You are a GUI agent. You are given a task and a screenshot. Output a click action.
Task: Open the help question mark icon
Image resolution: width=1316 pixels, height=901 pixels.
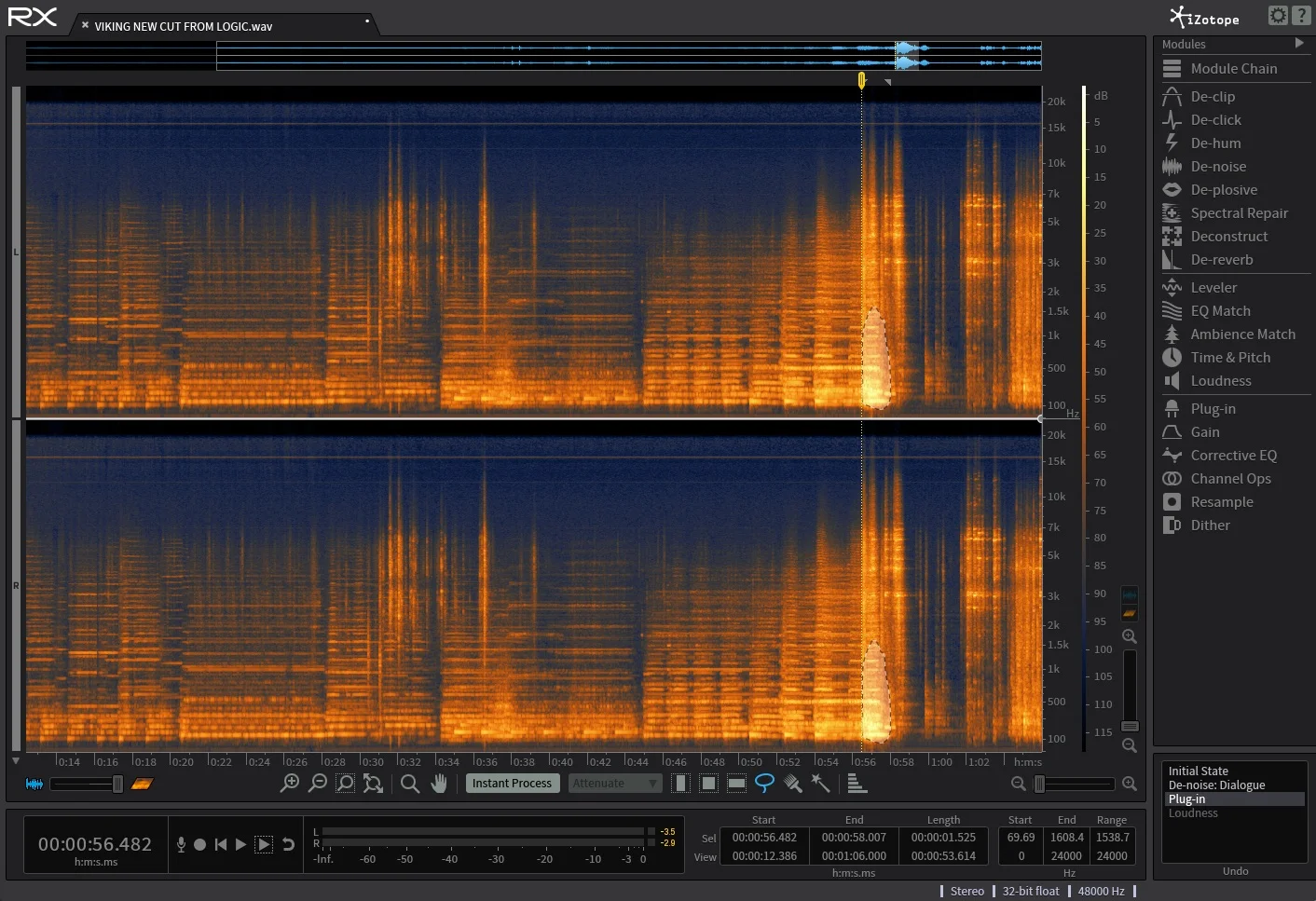1301,16
